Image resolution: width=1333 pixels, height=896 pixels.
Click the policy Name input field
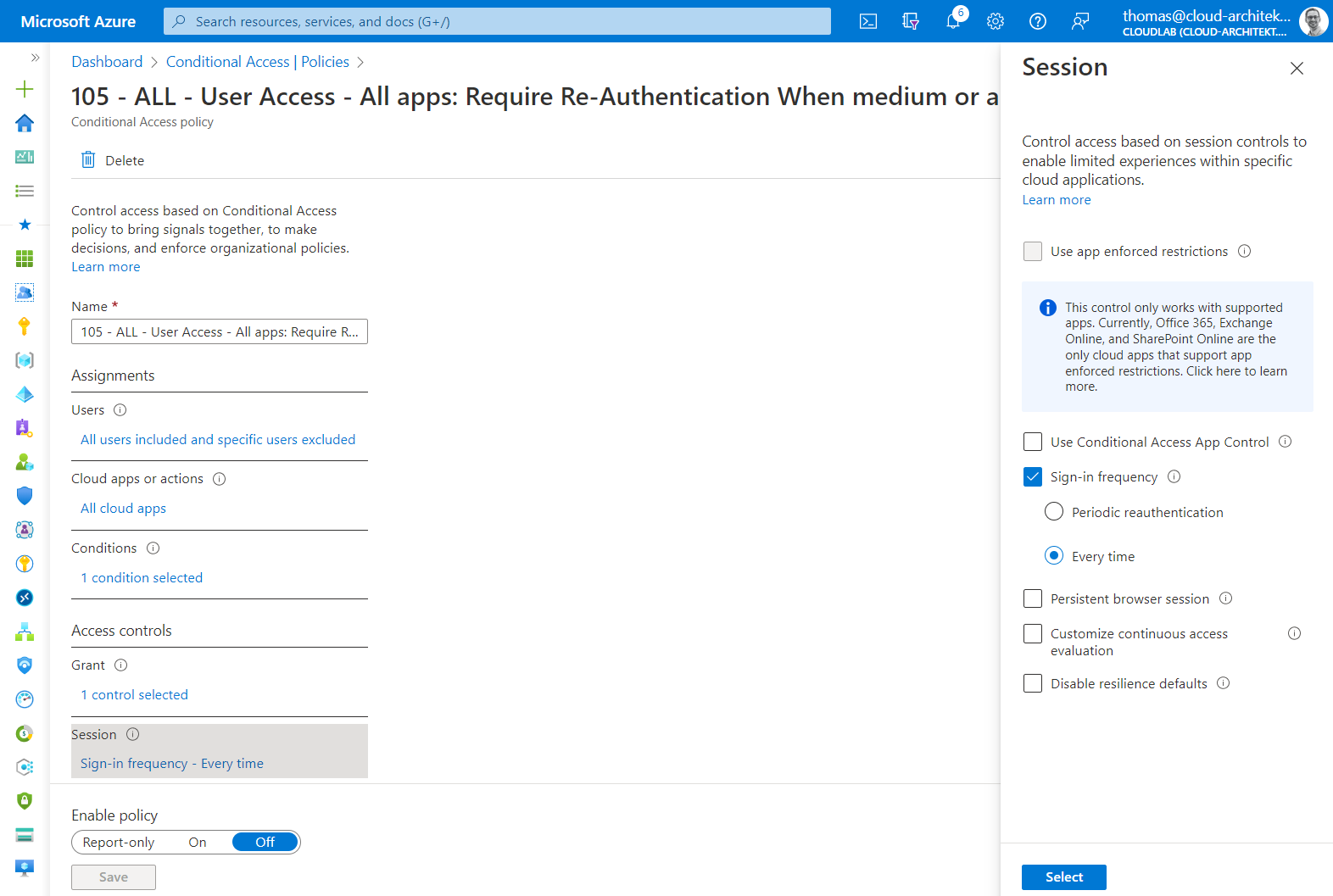pyautogui.click(x=220, y=331)
